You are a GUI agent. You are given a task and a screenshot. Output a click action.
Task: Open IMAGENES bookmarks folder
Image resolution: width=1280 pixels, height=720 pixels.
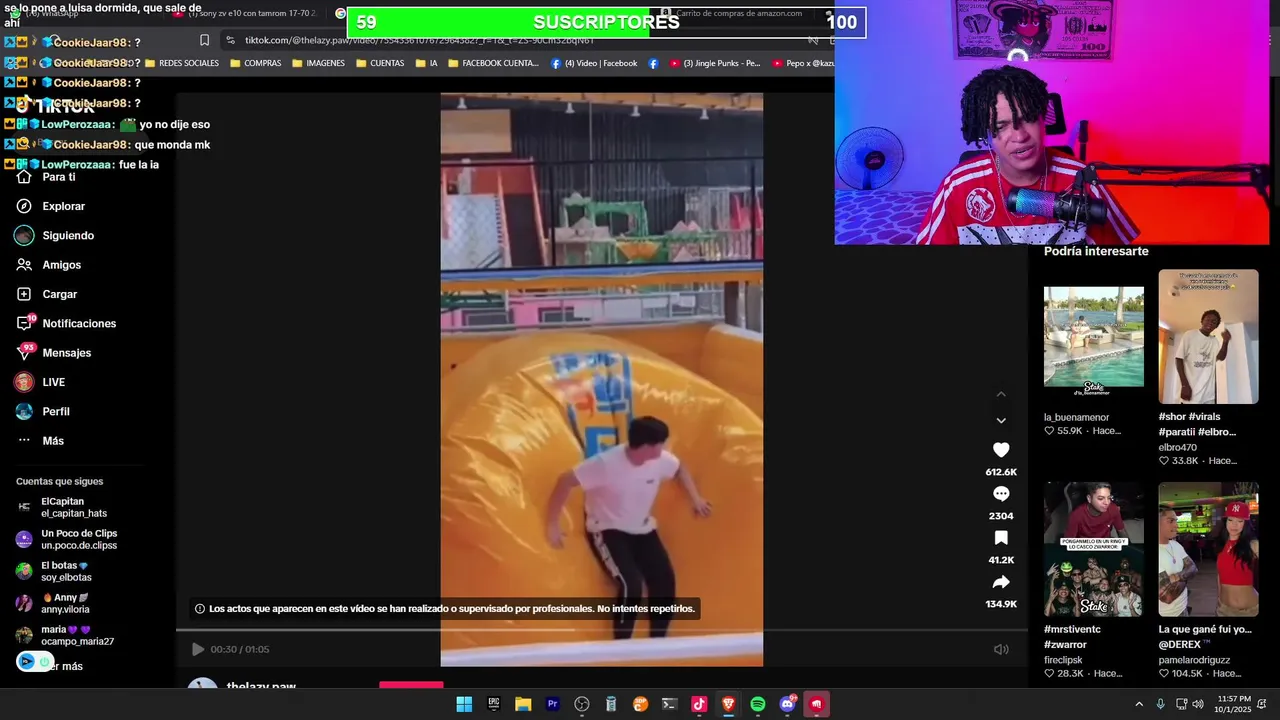[x=318, y=63]
